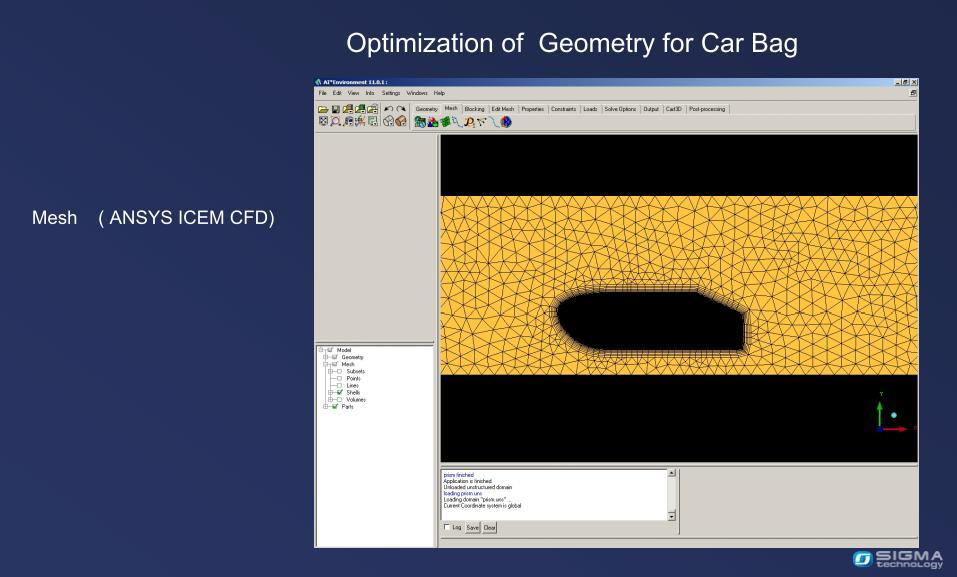Expand the Subsets tree node
Viewport: 957px width, 577px height.
[x=331, y=371]
